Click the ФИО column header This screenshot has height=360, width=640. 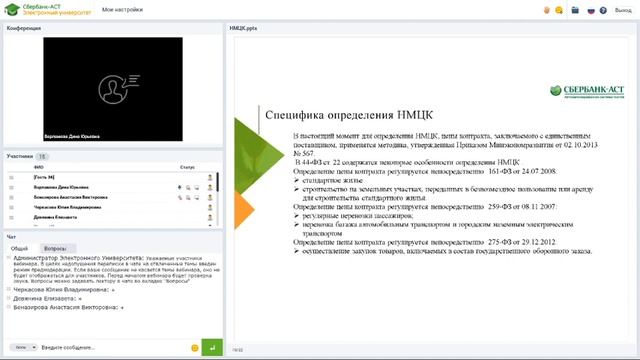click(x=39, y=167)
